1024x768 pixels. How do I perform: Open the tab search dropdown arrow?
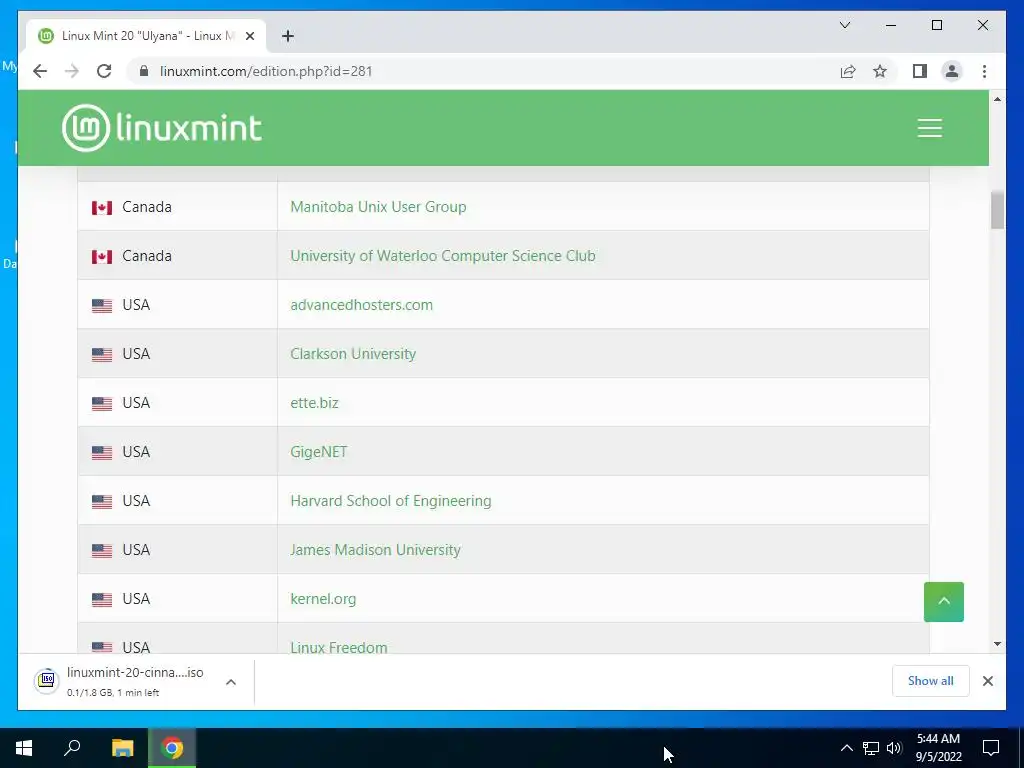[x=845, y=25]
